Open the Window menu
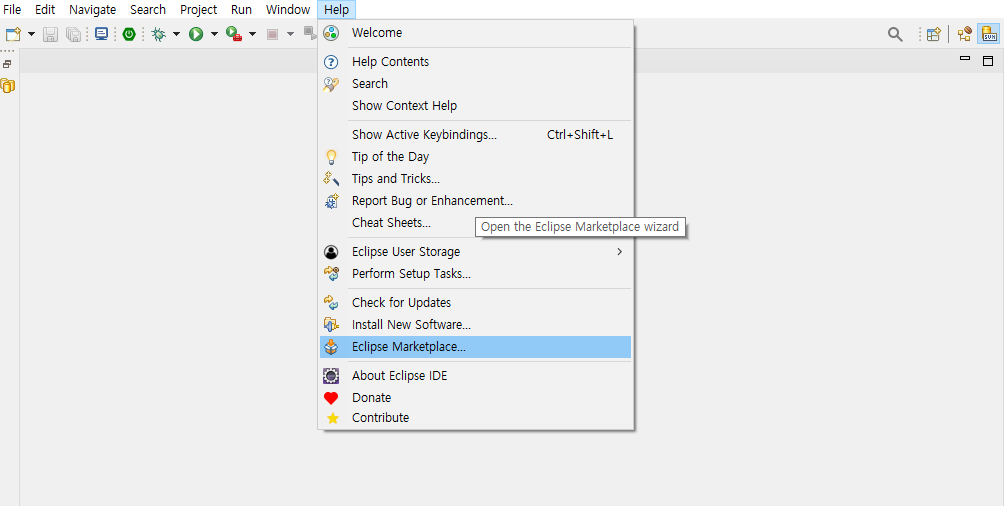Screen dimensions: 1004x506 tap(288, 10)
